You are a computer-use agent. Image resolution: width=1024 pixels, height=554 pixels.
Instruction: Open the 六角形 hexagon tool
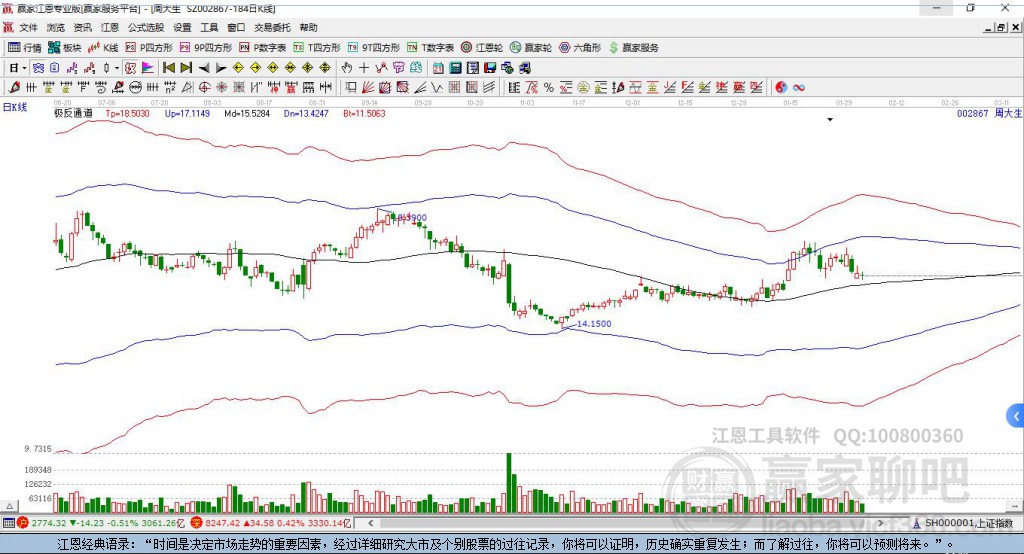click(580, 48)
